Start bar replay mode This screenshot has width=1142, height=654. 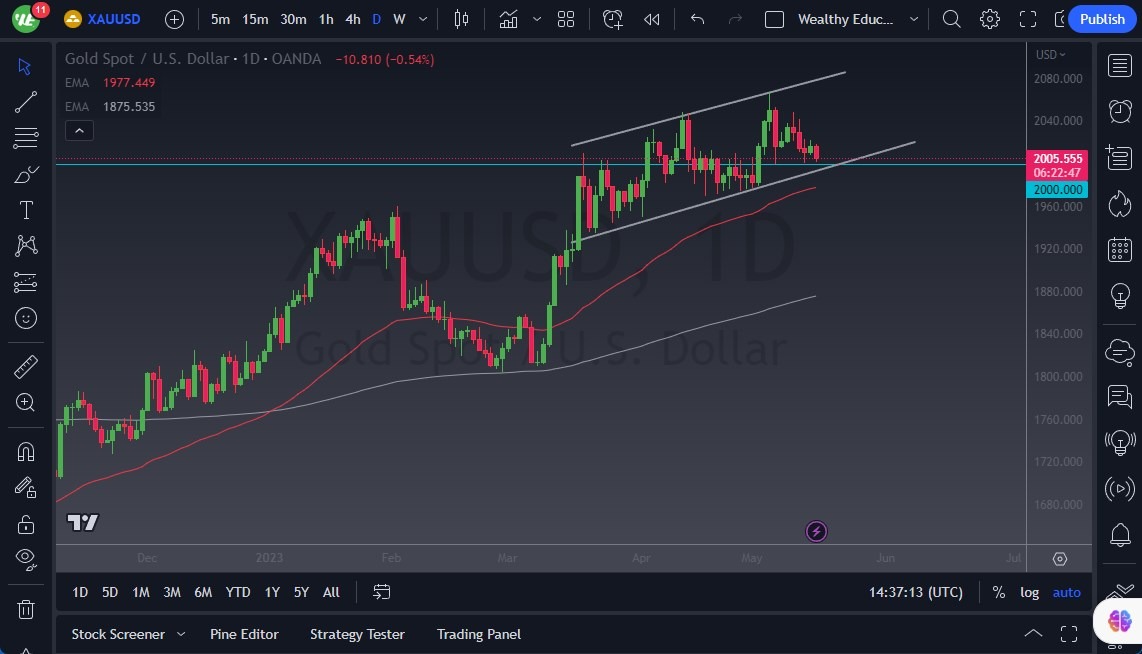(652, 19)
